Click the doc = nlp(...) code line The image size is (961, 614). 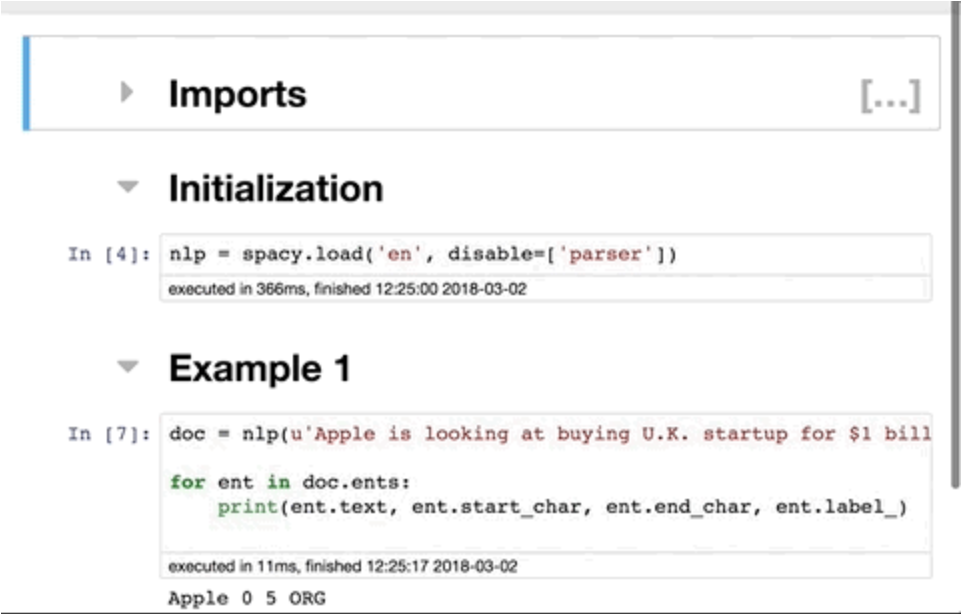(x=550, y=434)
